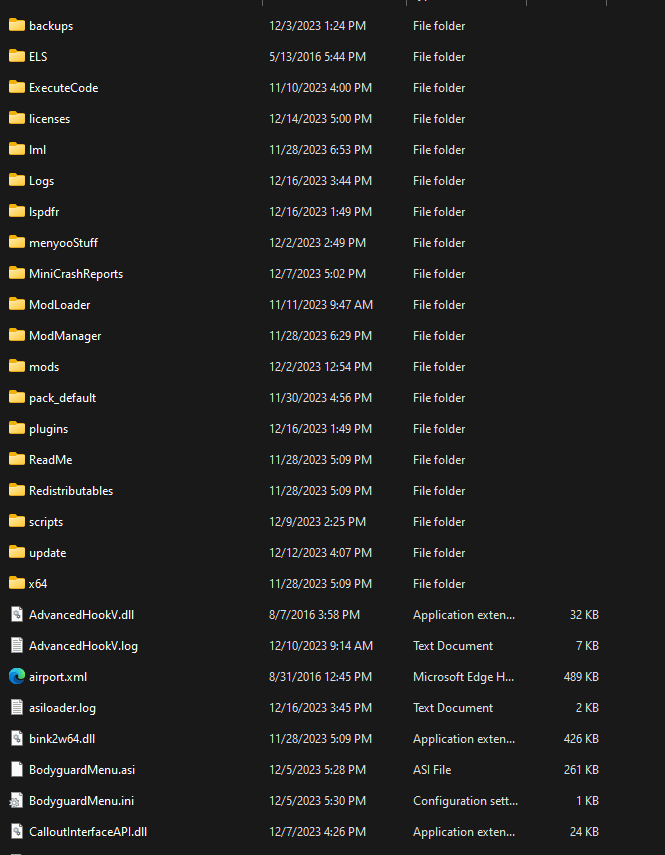The image size is (665, 855).
Task: Select the ELS folder name
Action: click(x=38, y=57)
